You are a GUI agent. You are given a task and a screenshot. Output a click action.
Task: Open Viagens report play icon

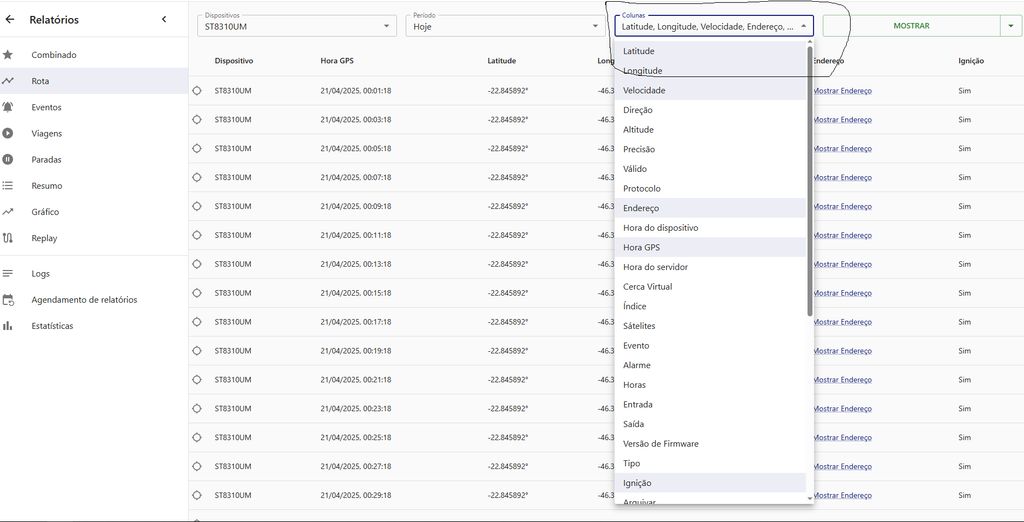point(8,133)
